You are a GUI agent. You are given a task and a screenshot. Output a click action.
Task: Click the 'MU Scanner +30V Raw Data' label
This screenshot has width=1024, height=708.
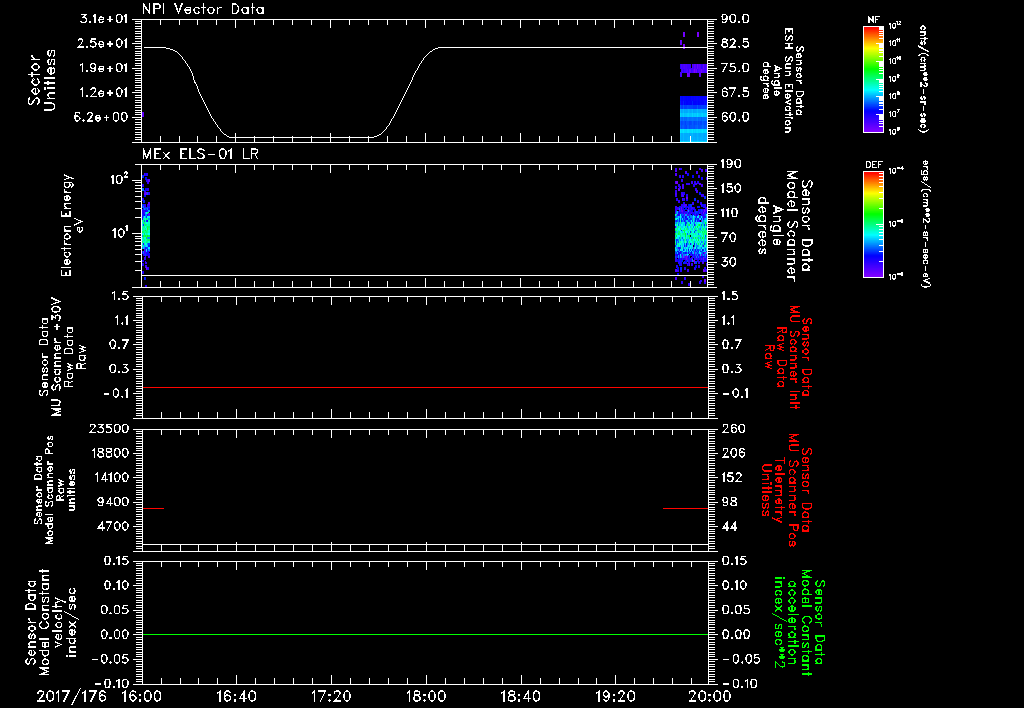pyautogui.click(x=62, y=357)
